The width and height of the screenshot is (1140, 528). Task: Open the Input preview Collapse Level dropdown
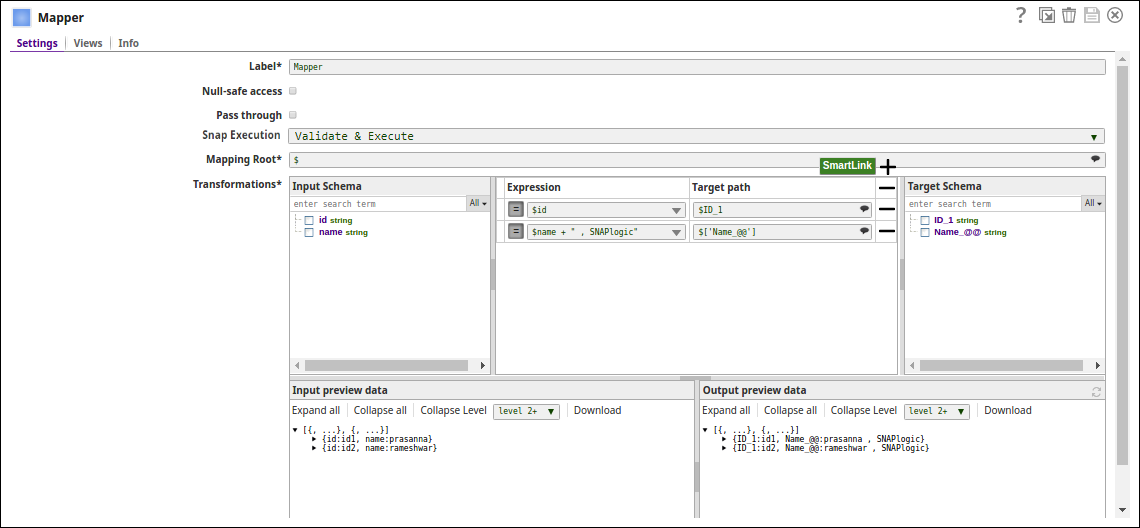(526, 411)
